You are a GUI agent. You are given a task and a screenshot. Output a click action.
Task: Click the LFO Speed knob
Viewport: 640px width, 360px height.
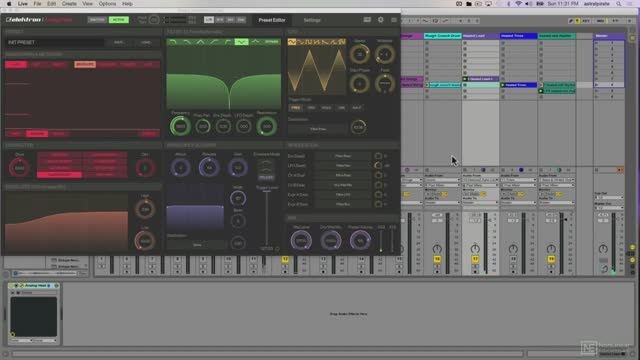tap(360, 54)
